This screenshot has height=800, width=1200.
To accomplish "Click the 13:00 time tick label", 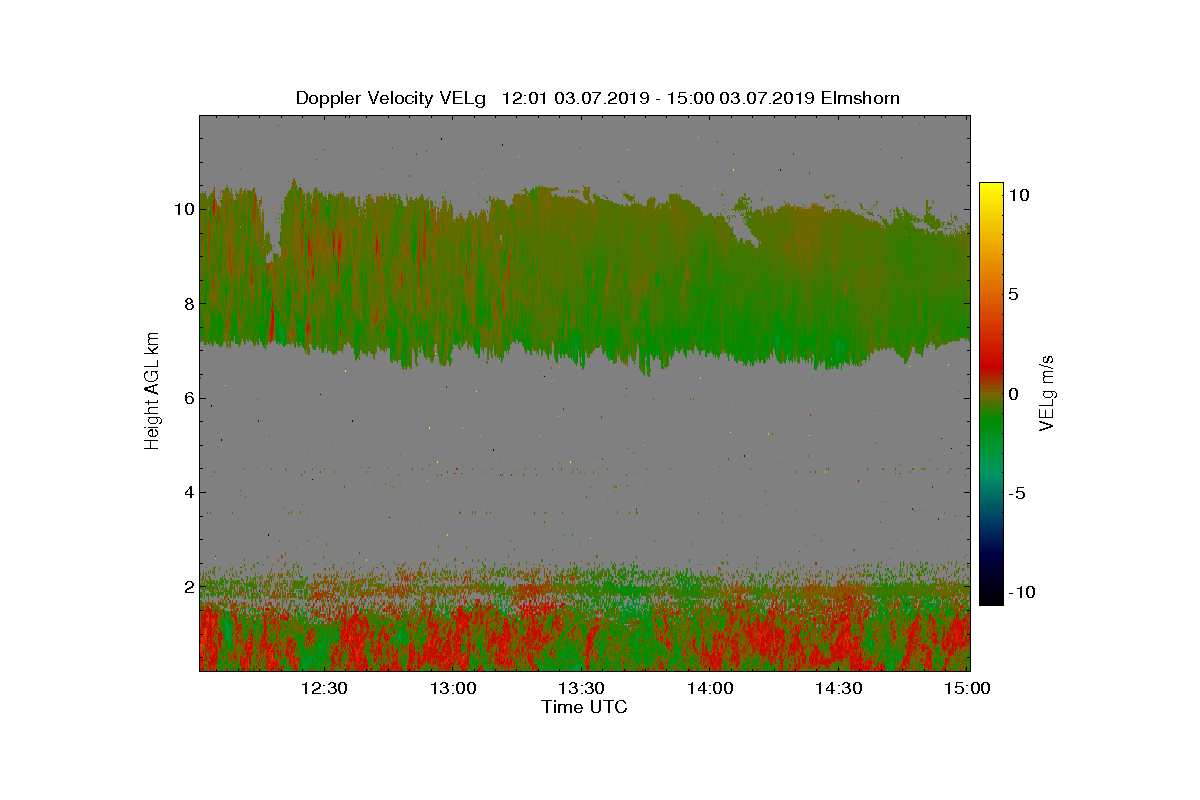I will click(x=453, y=688).
